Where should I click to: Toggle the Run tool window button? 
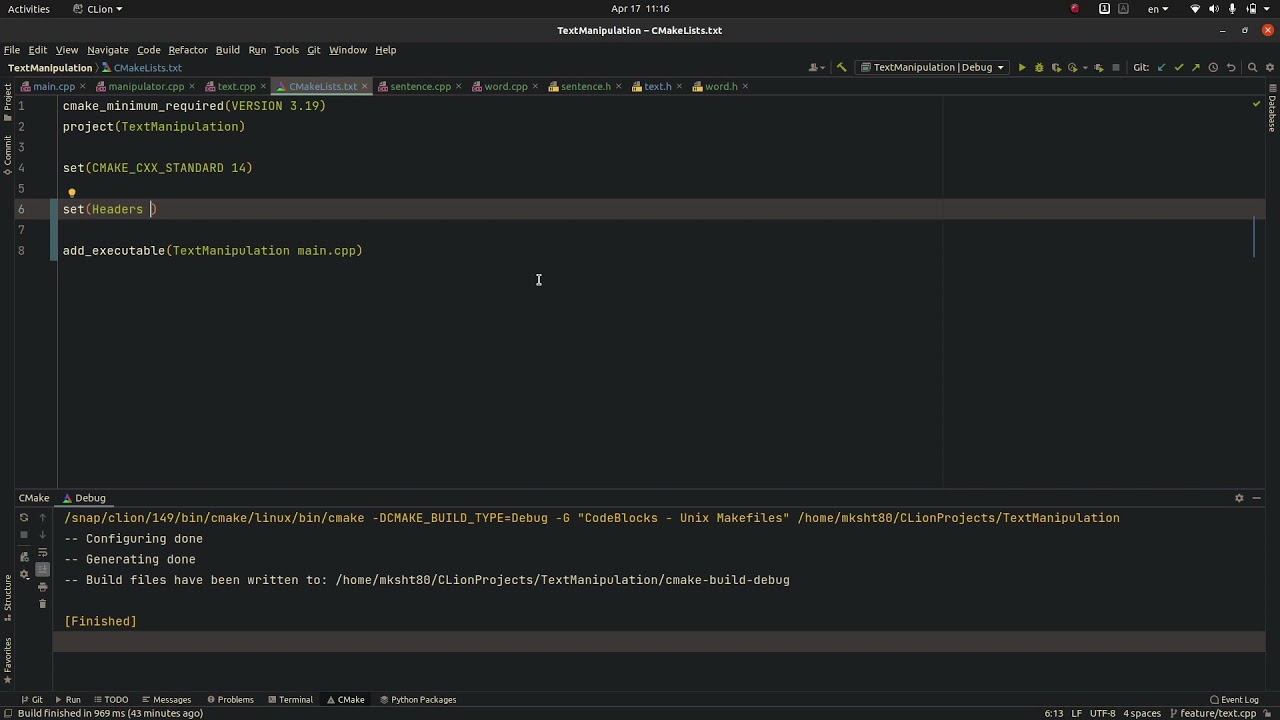tap(67, 700)
